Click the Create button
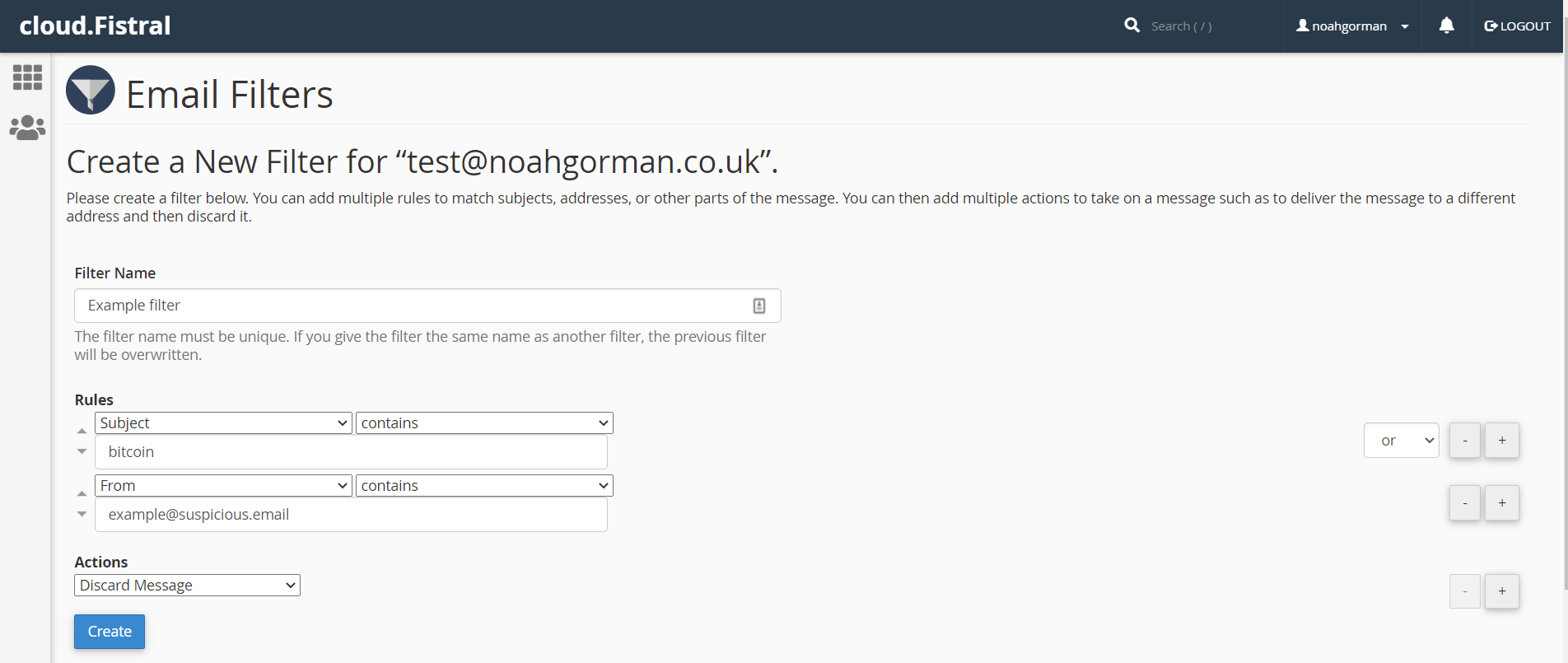 coord(110,632)
